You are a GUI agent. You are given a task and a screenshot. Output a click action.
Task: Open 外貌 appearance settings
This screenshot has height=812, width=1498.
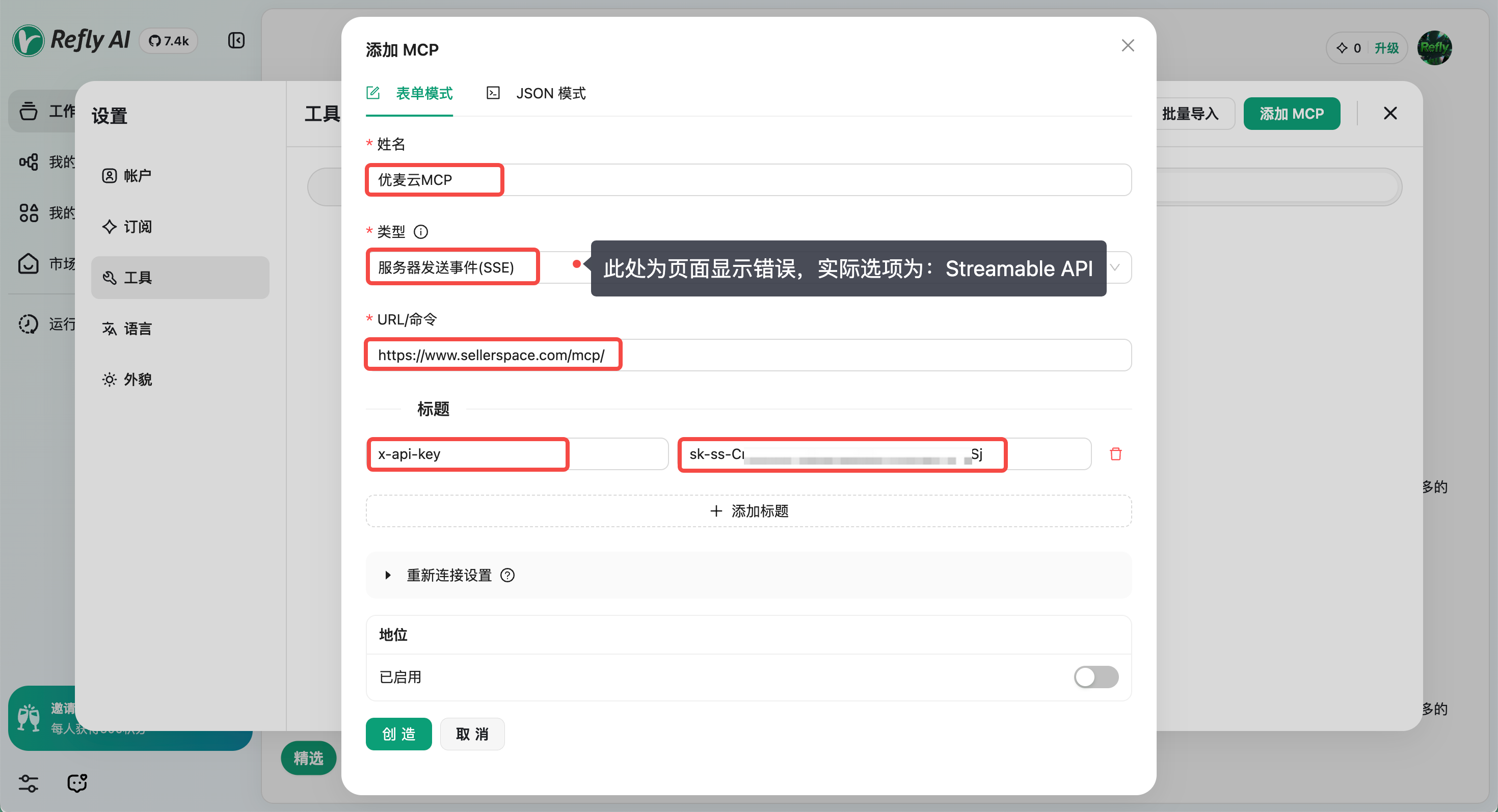point(180,380)
